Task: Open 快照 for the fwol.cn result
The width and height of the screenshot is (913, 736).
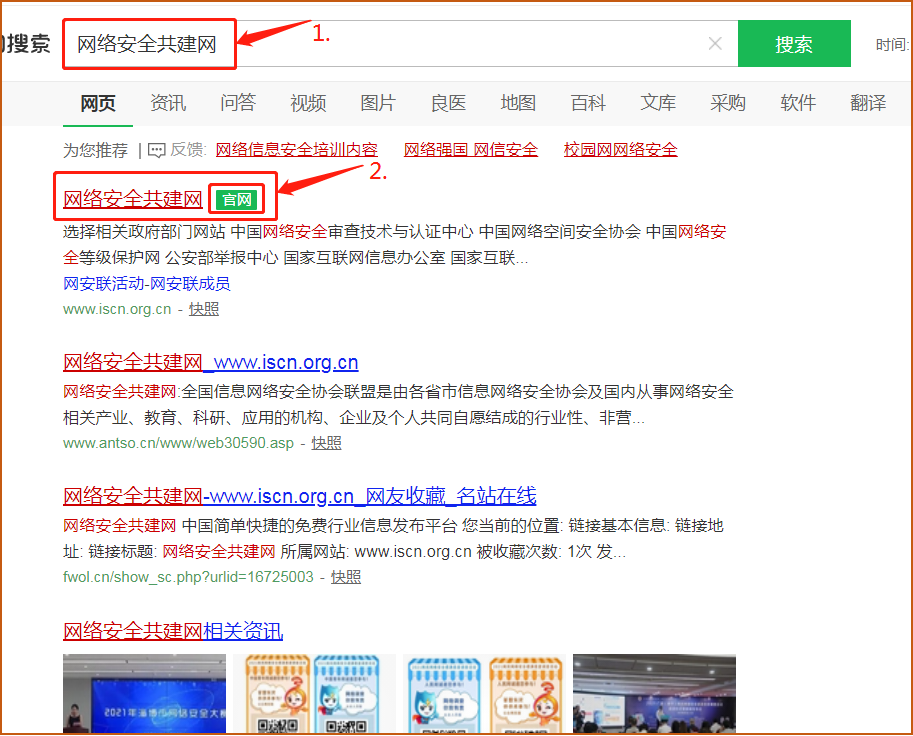Action: (x=346, y=577)
